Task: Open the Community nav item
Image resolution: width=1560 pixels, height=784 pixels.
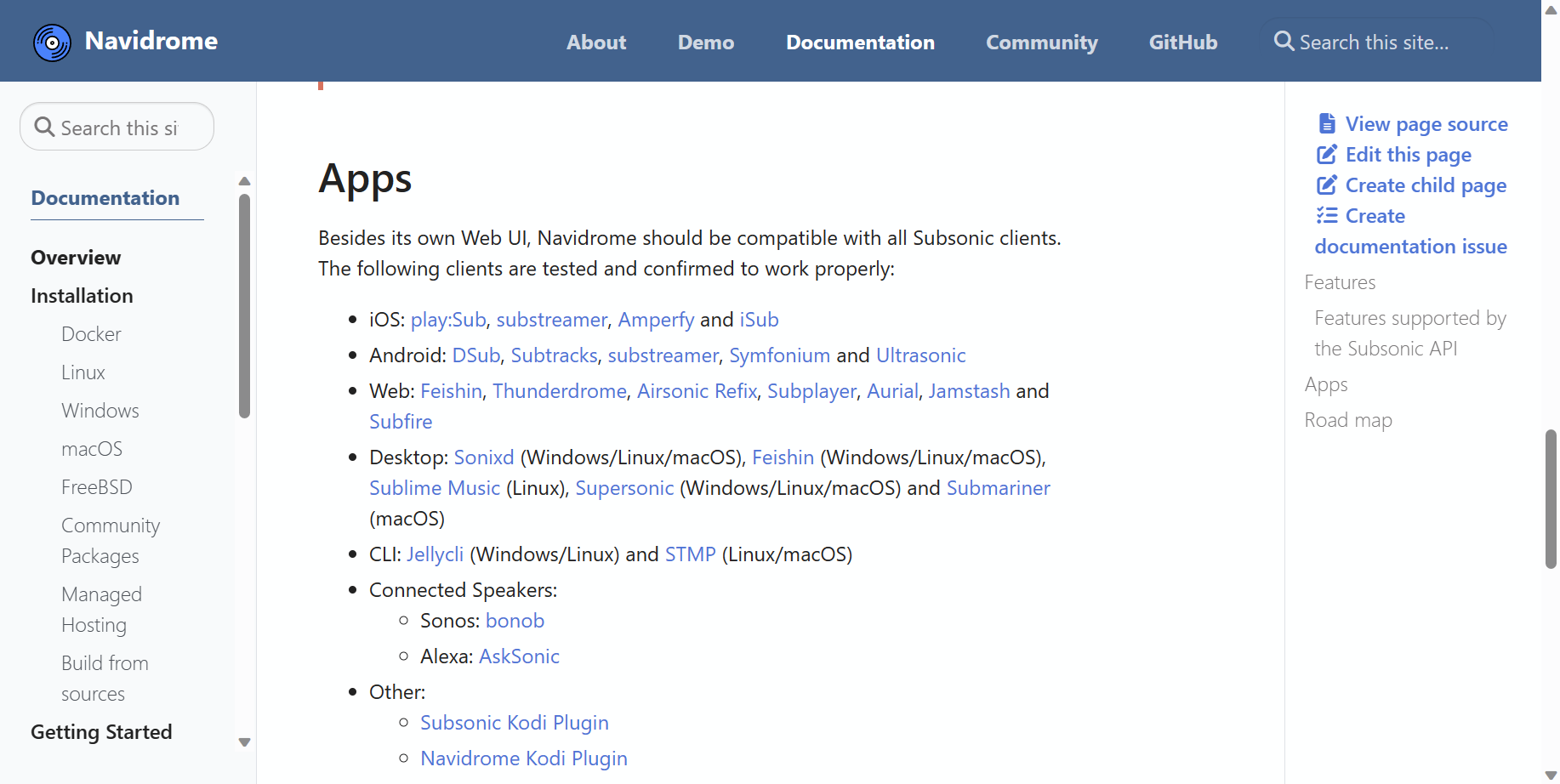Action: click(1042, 43)
